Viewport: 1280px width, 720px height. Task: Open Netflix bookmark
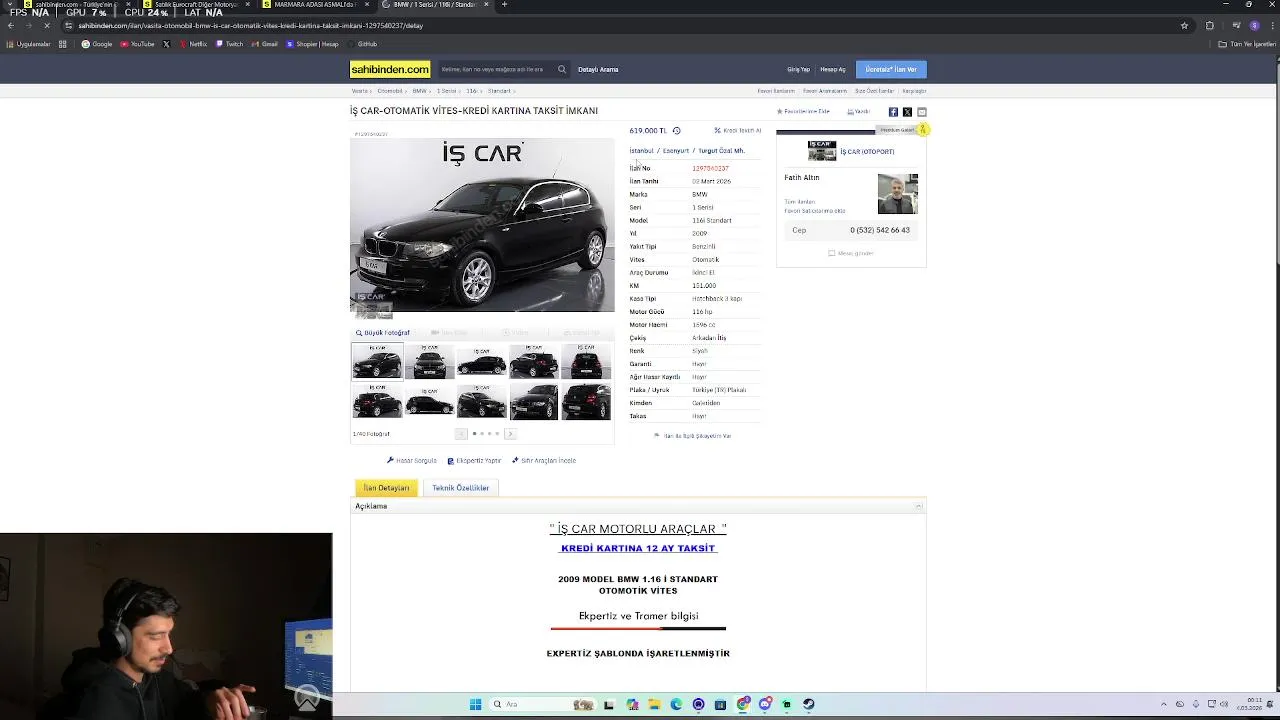194,44
